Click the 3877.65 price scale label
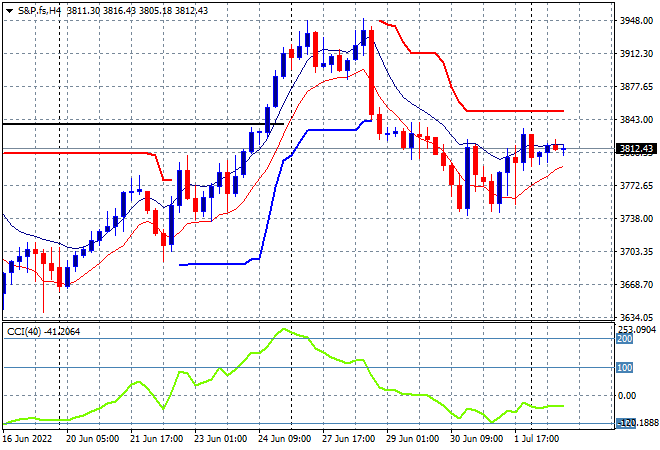This screenshot has width=660, height=450. (636, 87)
